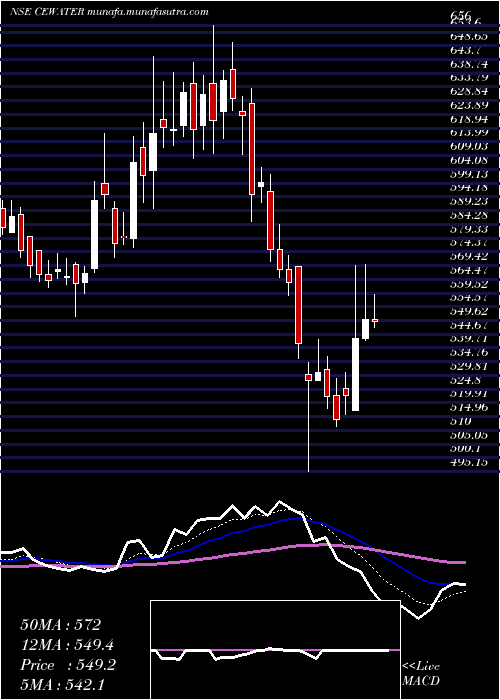Screen dimensions: 500x700
Task: Select the 534.76 price axis label
Action: 467,353
